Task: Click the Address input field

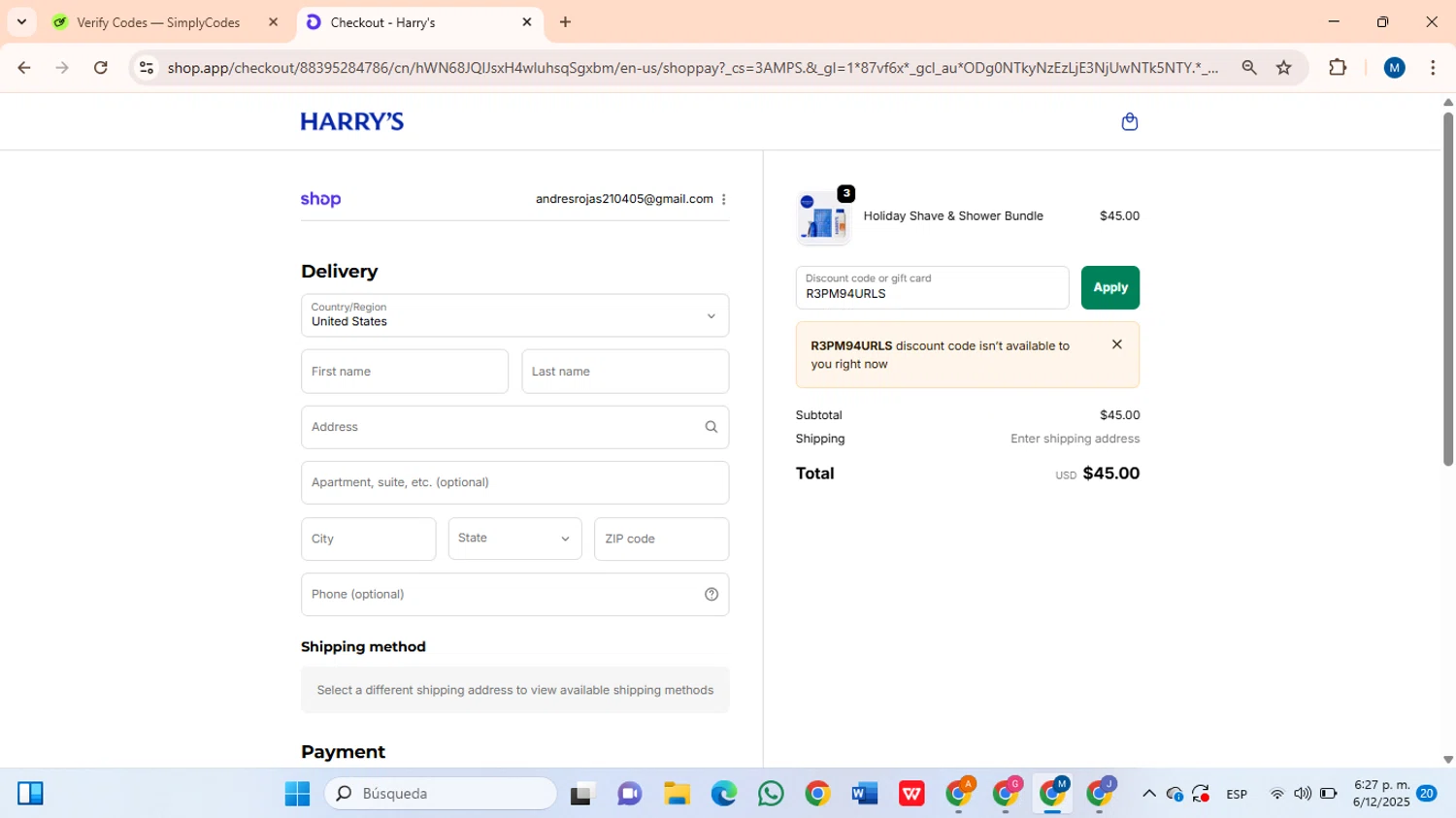Action: (x=514, y=427)
